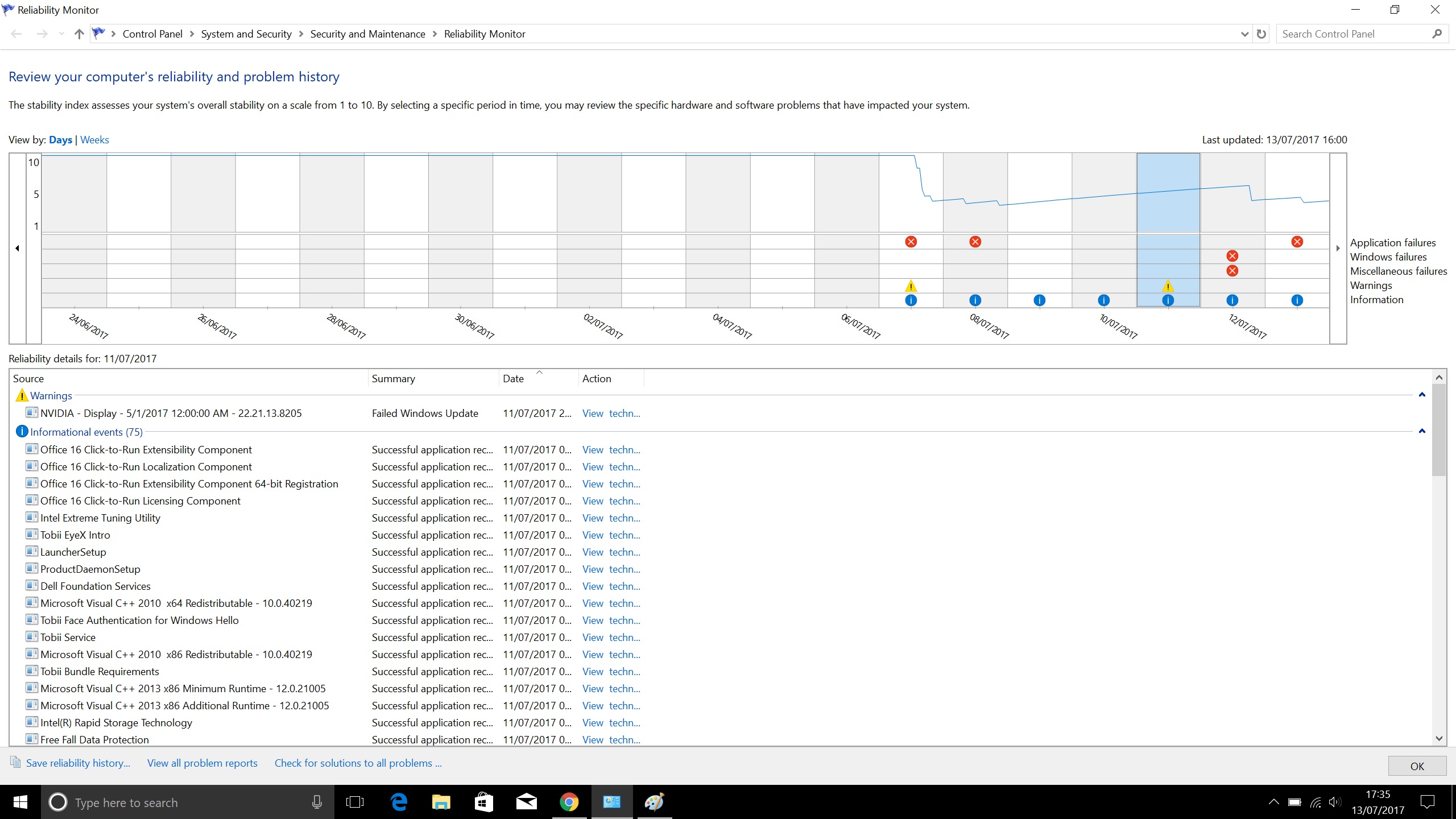1456x819 pixels.
Task: Open the Start menu
Action: (x=20, y=803)
